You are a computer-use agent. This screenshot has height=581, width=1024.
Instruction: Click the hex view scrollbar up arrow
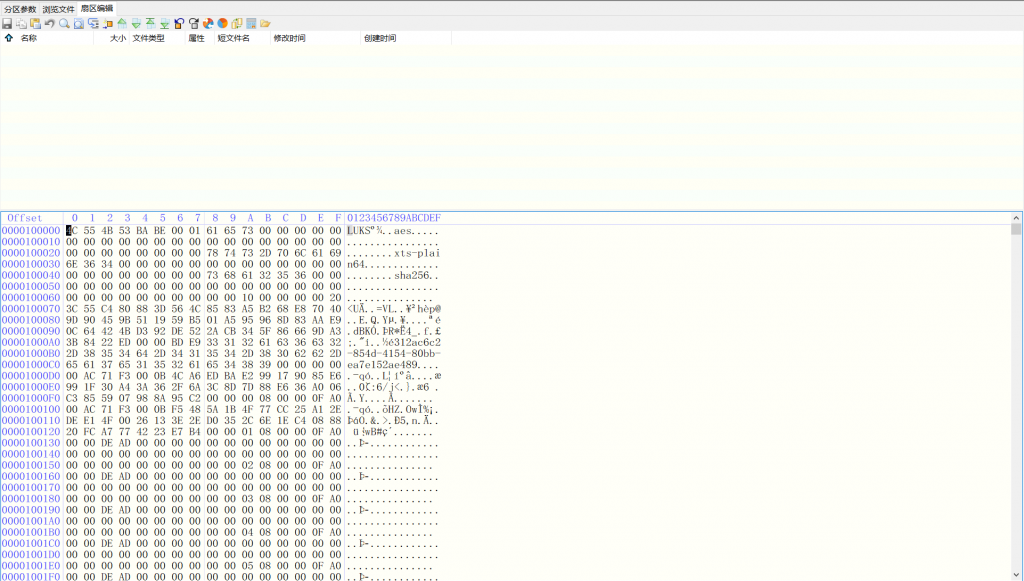click(x=1016, y=218)
